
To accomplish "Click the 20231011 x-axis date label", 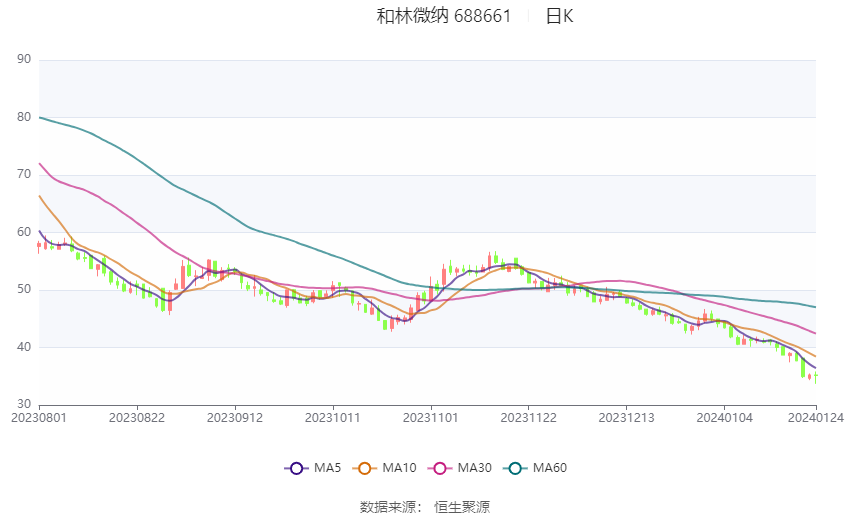I will click(333, 418).
